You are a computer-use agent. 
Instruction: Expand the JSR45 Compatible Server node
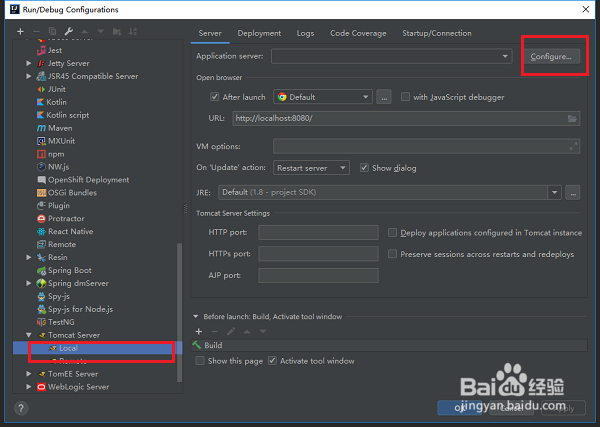[x=29, y=76]
